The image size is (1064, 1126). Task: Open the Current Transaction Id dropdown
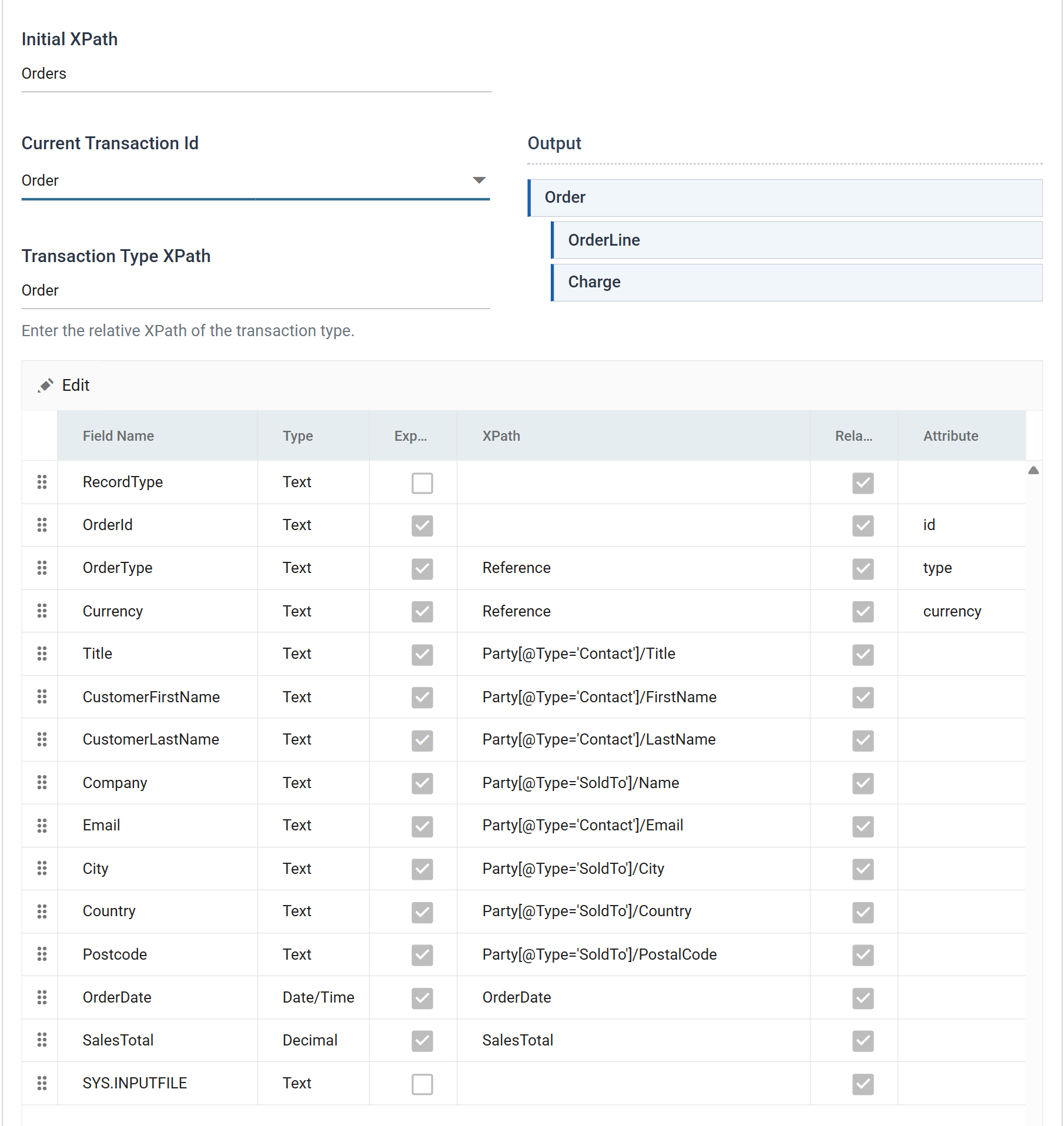(x=256, y=180)
